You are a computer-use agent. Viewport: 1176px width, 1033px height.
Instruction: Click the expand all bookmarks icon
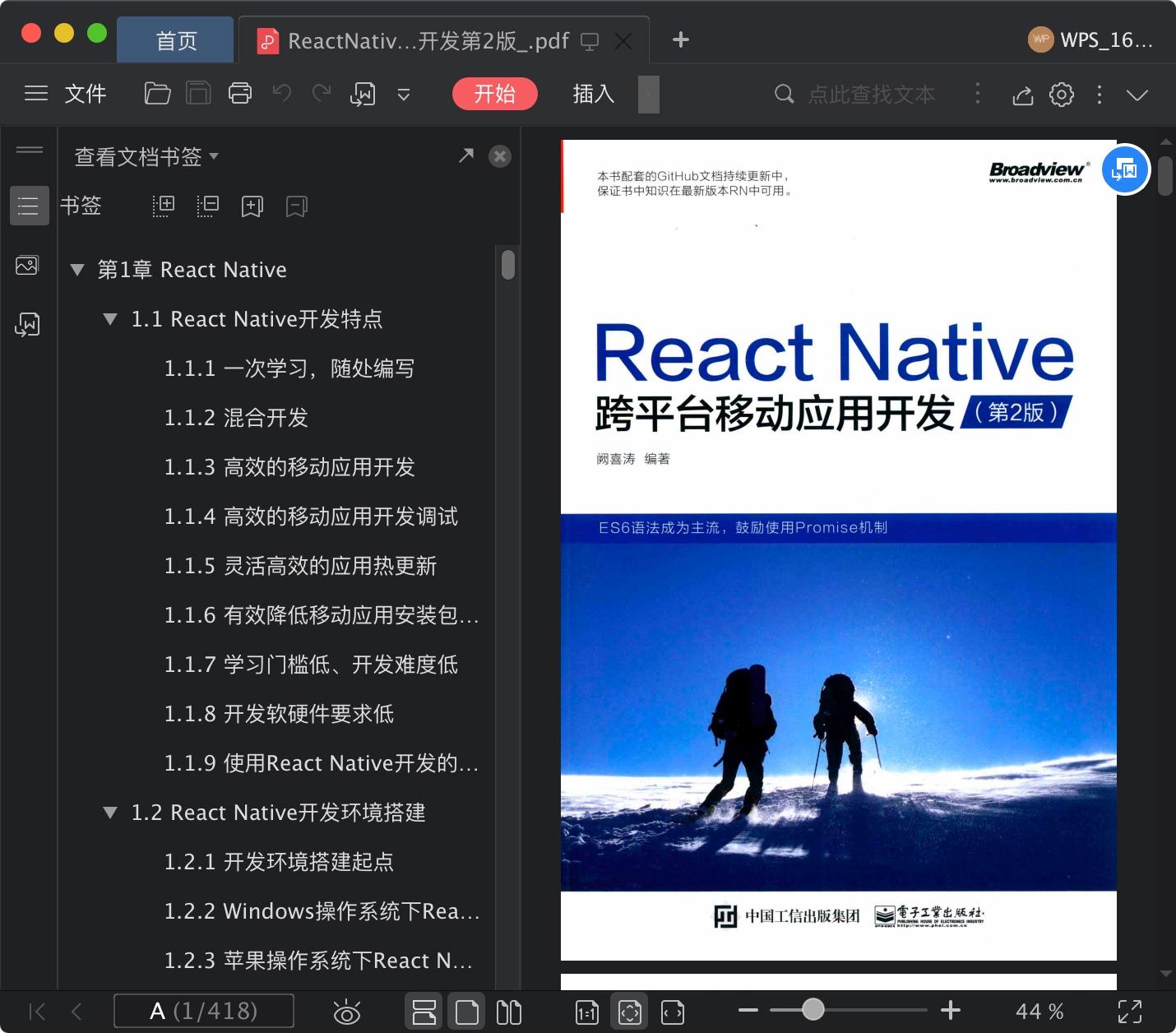tap(164, 206)
